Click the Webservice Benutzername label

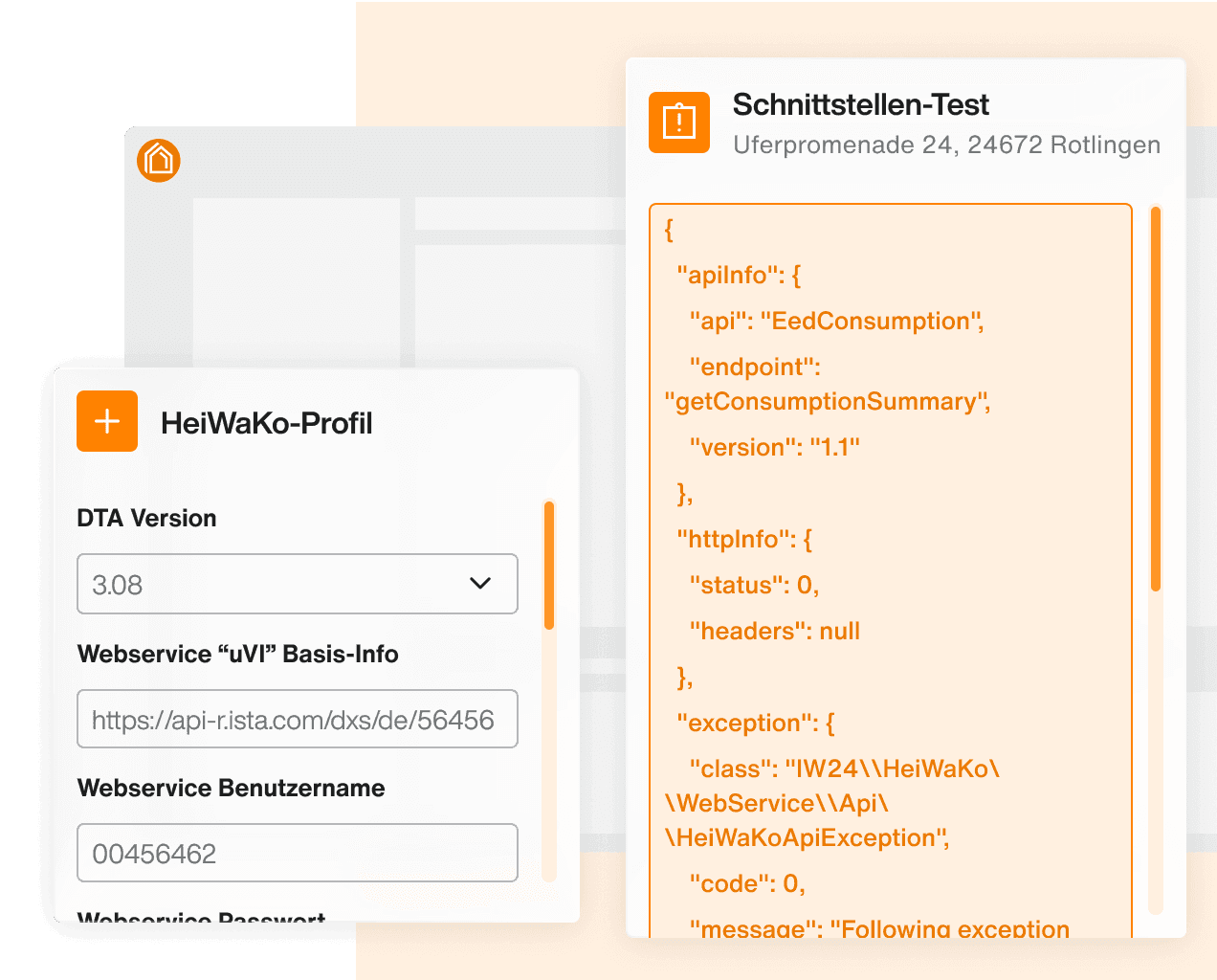click(x=232, y=788)
